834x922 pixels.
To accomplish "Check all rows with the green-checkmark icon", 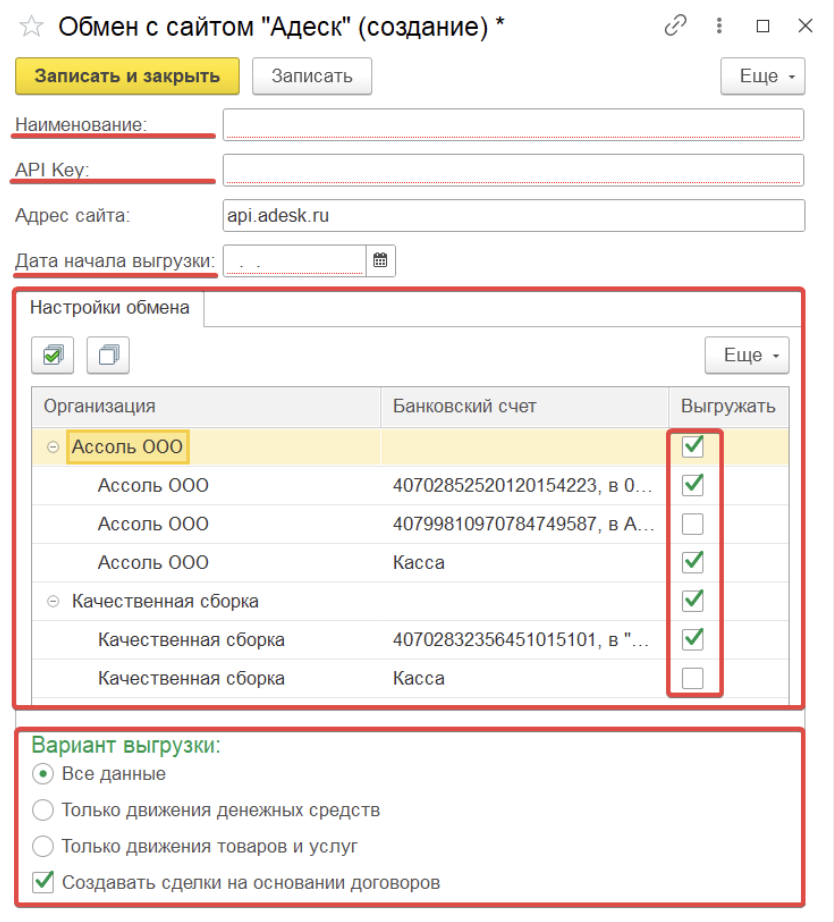I will (x=53, y=355).
